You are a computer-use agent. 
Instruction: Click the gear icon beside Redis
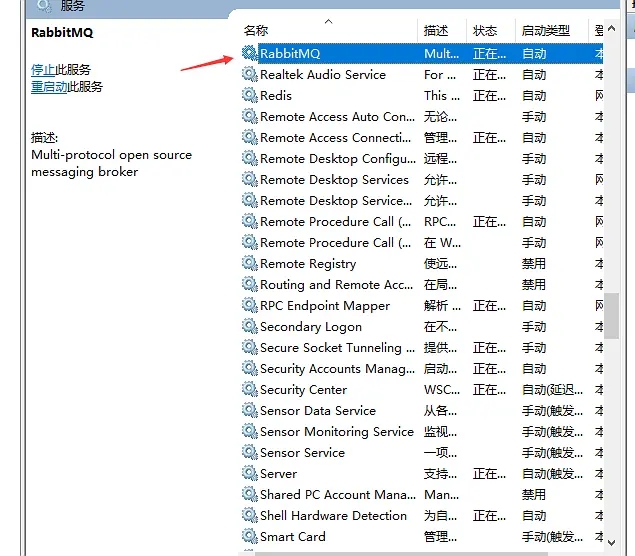click(249, 96)
